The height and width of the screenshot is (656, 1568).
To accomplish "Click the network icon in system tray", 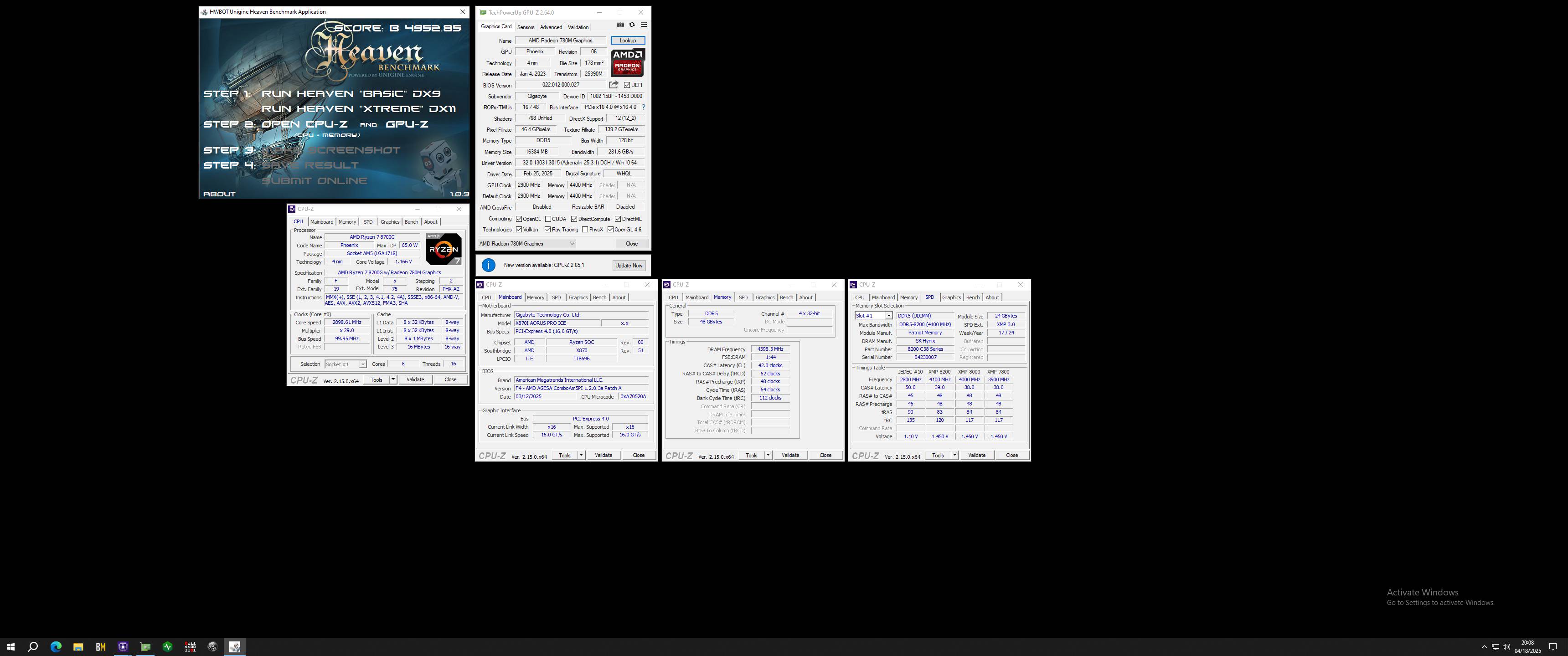I will point(1495,647).
